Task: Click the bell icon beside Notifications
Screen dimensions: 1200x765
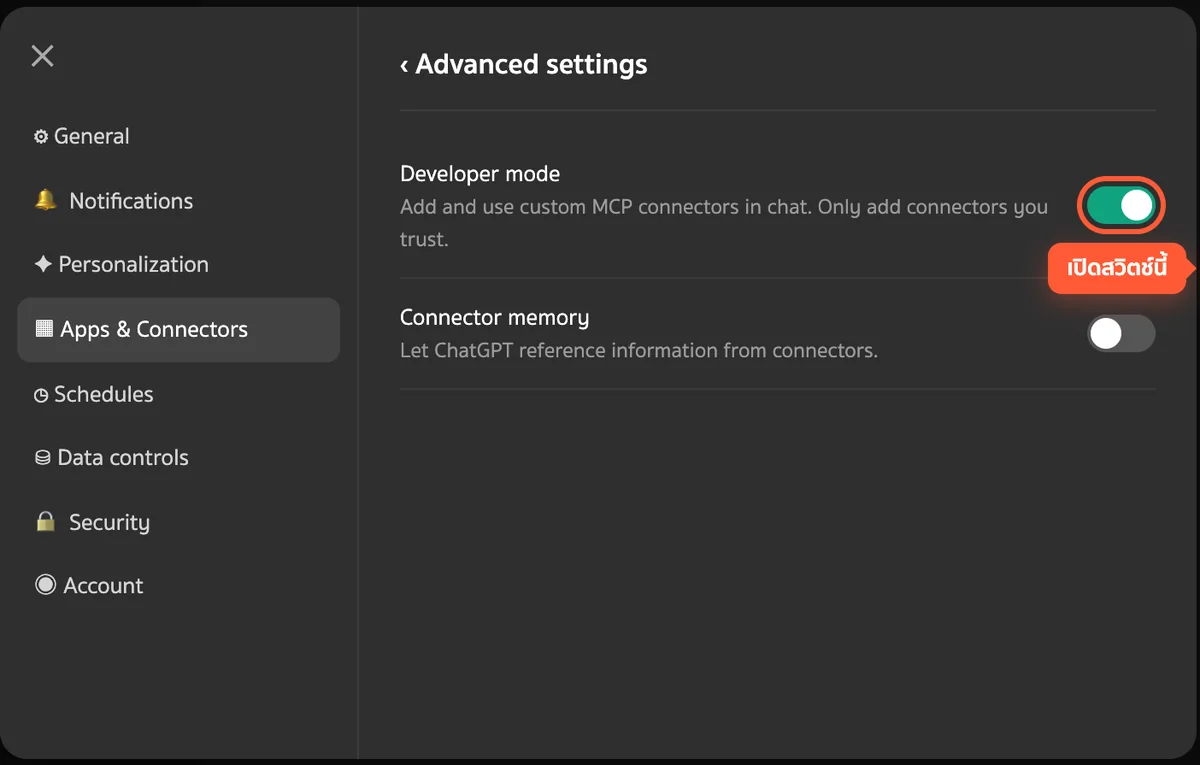Action: click(x=45, y=200)
